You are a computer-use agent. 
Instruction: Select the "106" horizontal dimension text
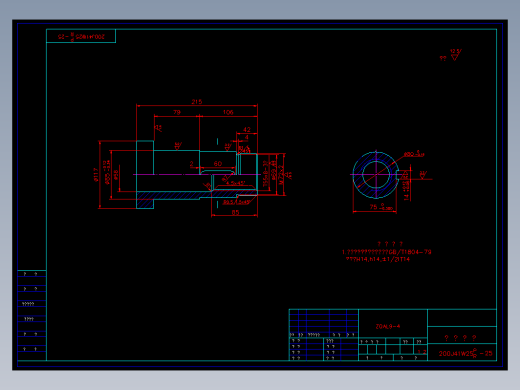click(228, 112)
